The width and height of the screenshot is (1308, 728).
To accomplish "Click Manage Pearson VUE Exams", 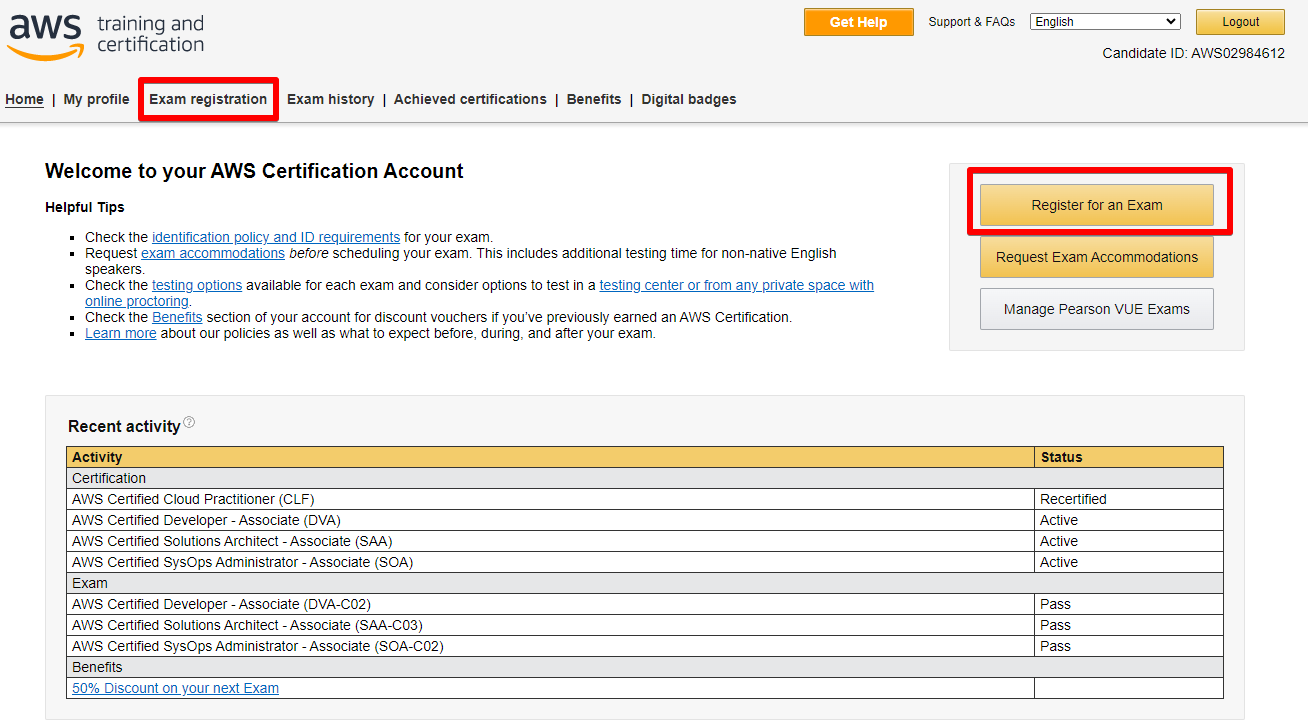I will (x=1096, y=308).
